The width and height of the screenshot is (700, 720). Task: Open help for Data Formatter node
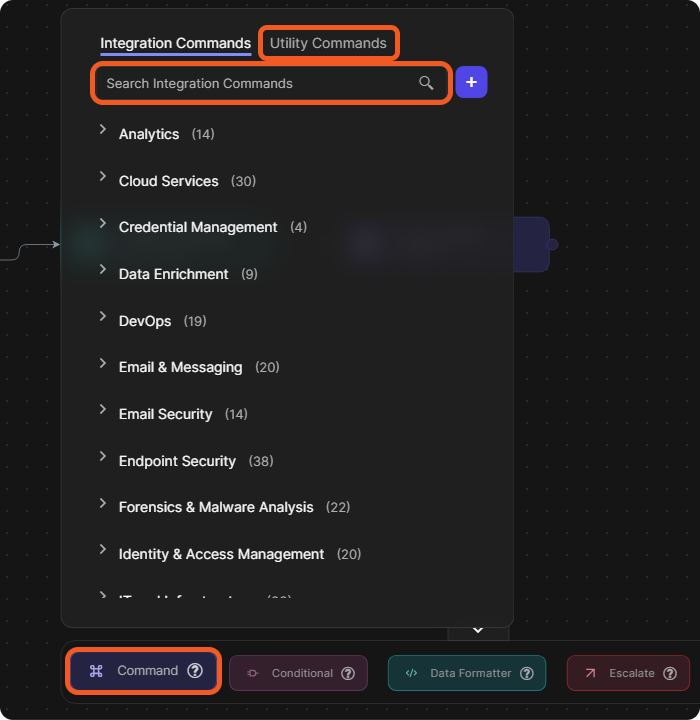(526, 673)
